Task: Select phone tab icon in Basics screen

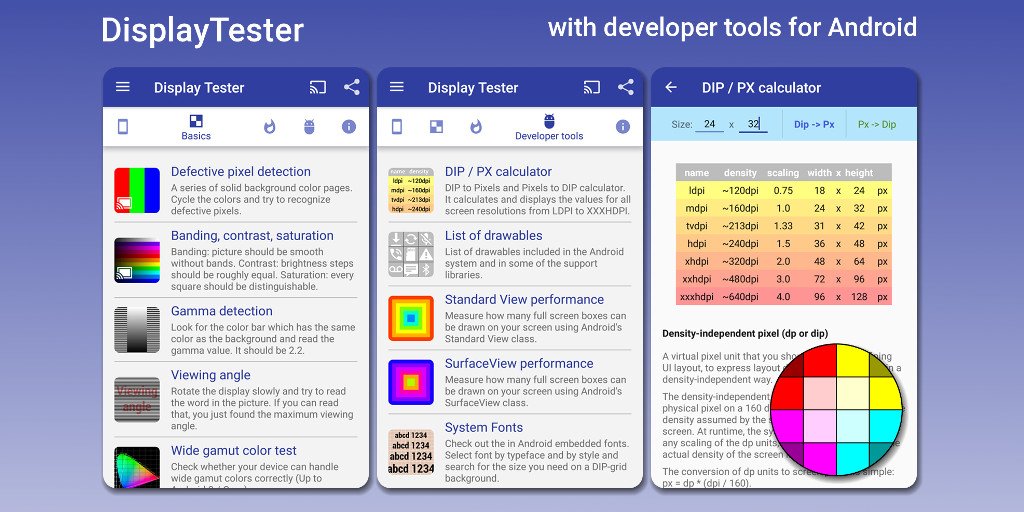Action: tap(123, 127)
